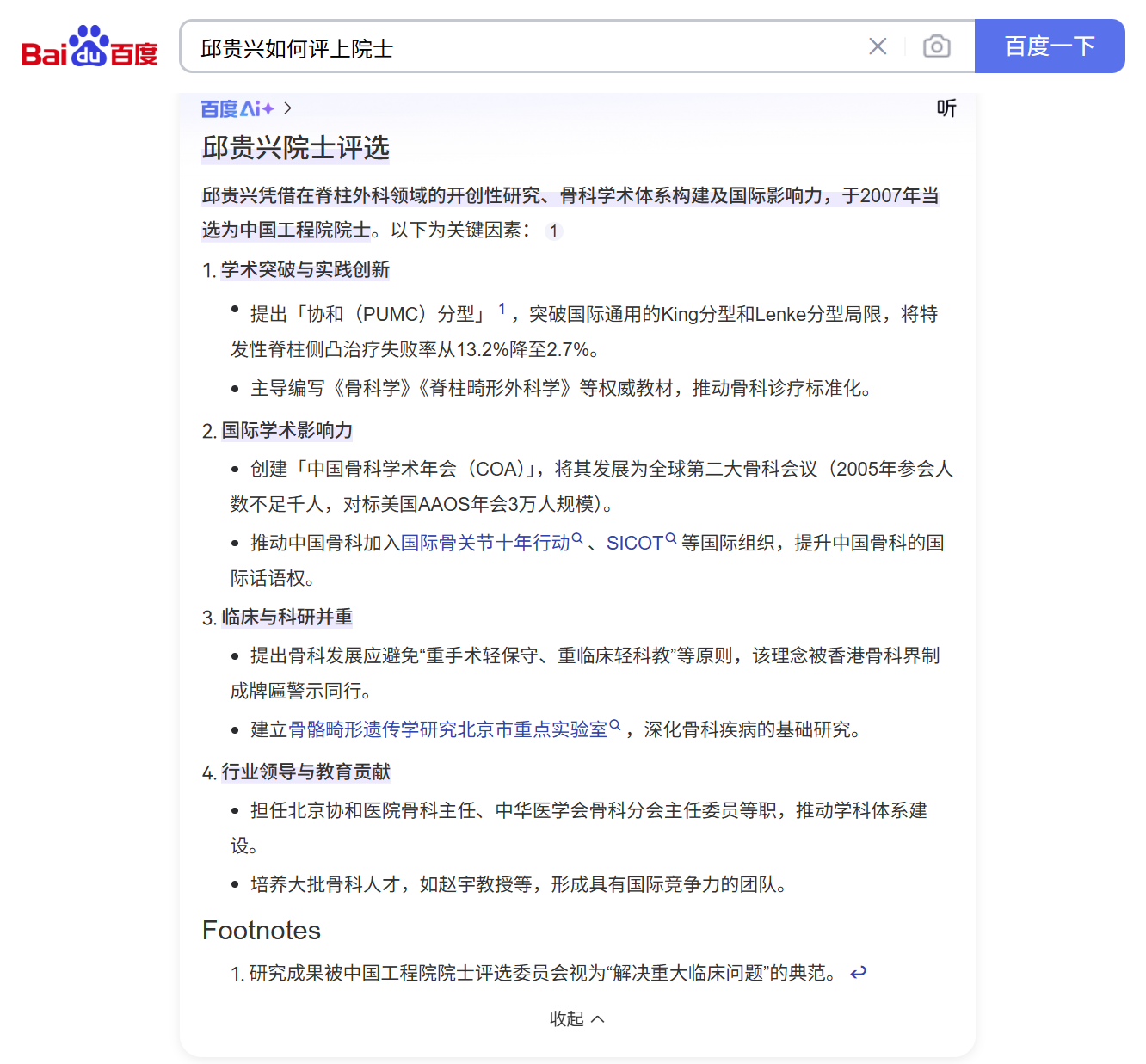Click the camera icon for image search

tap(937, 46)
